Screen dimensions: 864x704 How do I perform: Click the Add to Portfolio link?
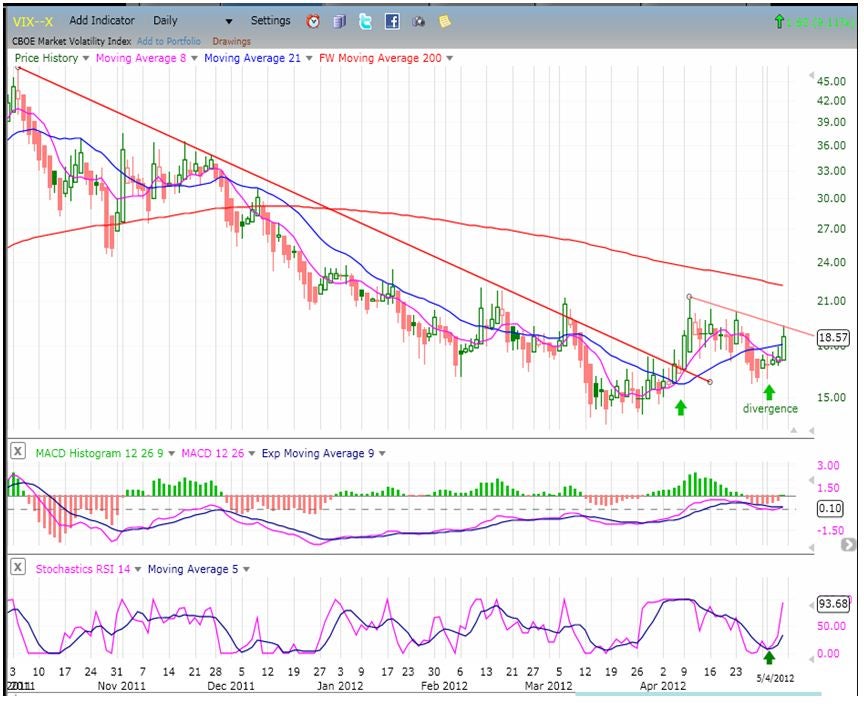pos(169,41)
